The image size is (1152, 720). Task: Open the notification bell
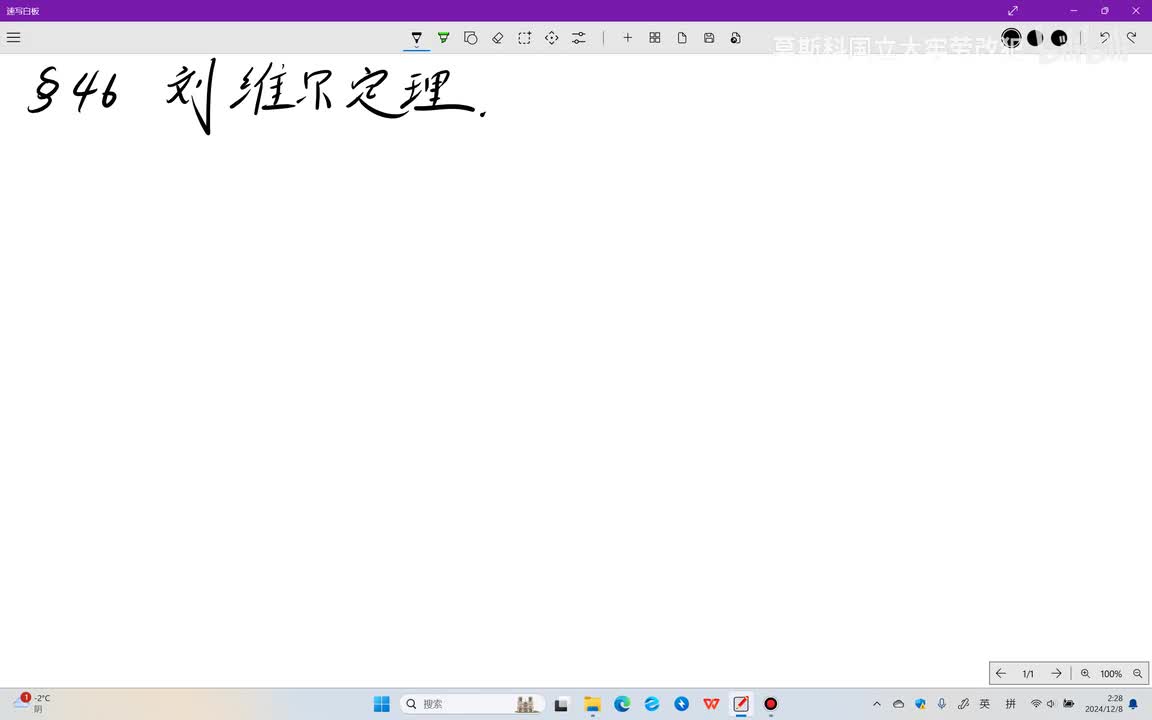tap(1133, 704)
